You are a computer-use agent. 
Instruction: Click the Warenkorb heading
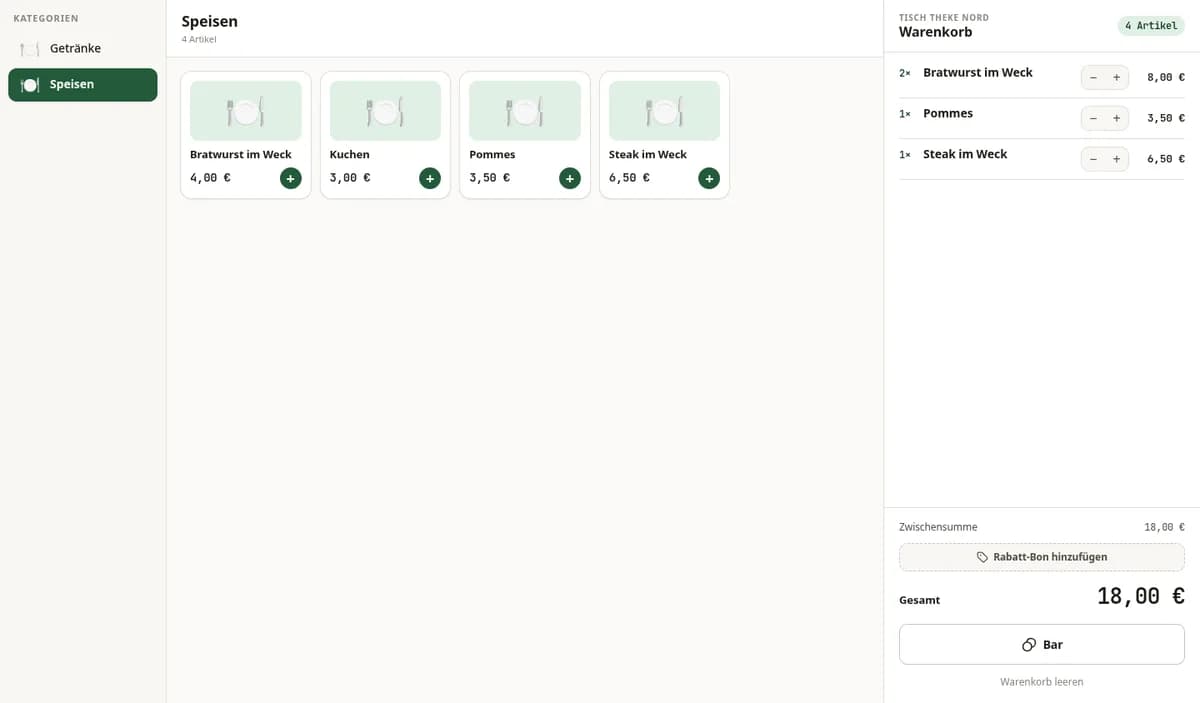coord(935,32)
